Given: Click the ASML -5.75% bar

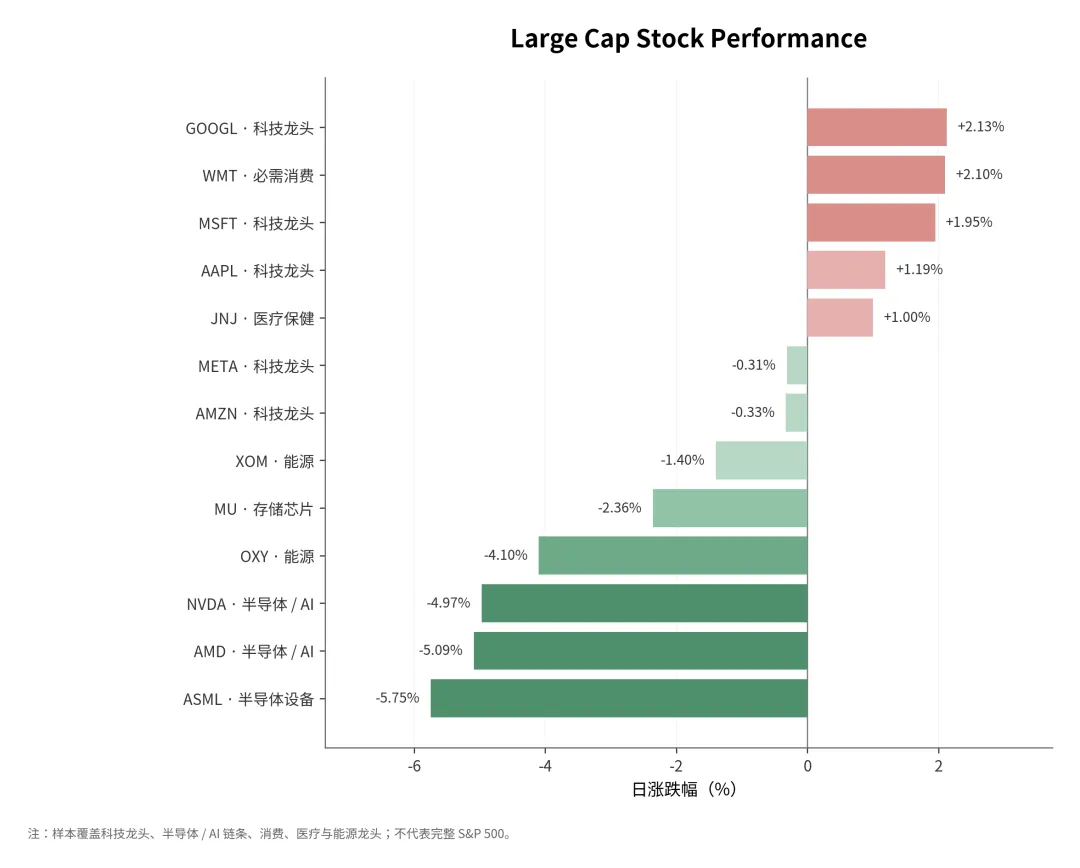Looking at the screenshot, I should pos(619,699).
